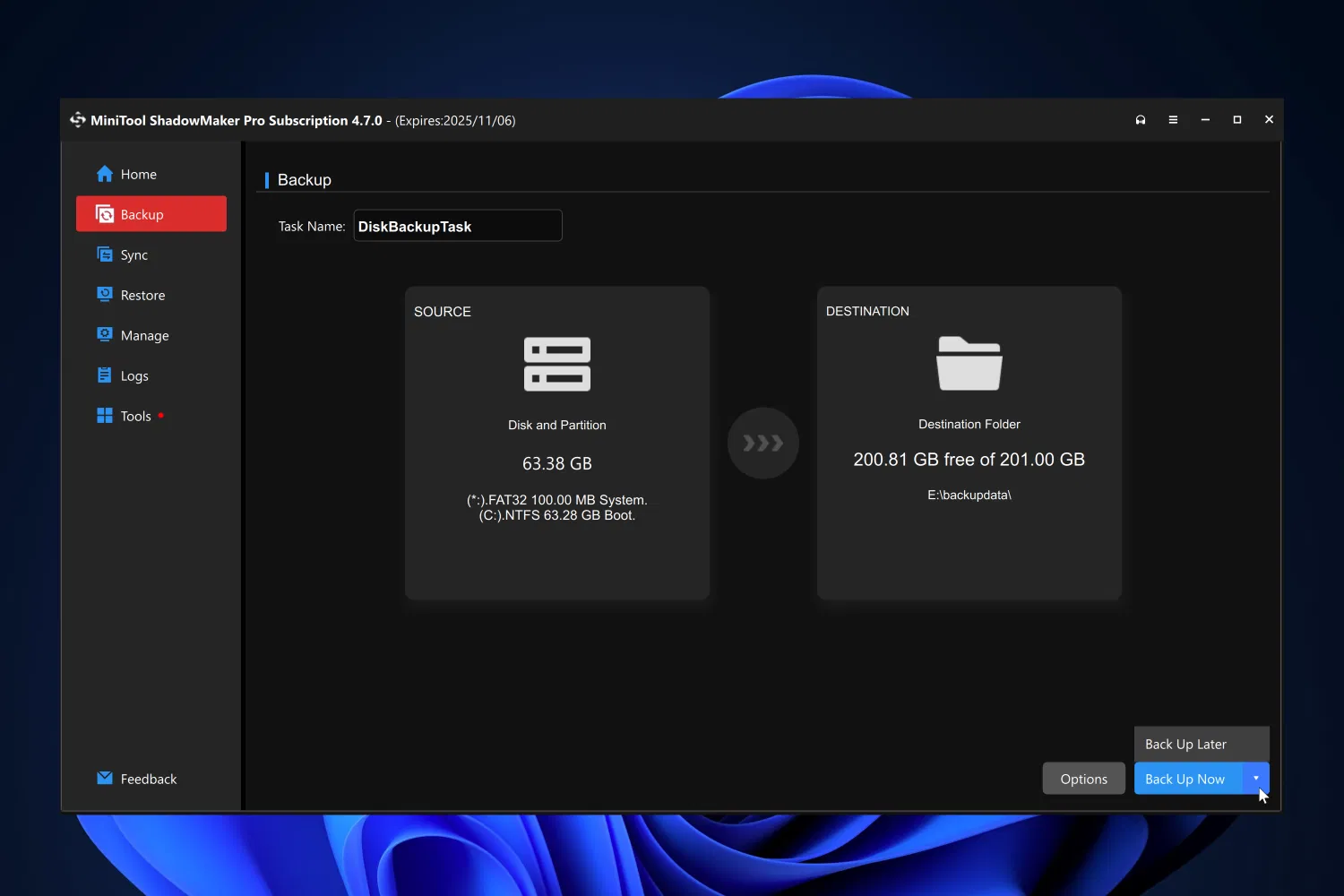Open backup Options
The height and width of the screenshot is (896, 1344).
pyautogui.click(x=1083, y=779)
